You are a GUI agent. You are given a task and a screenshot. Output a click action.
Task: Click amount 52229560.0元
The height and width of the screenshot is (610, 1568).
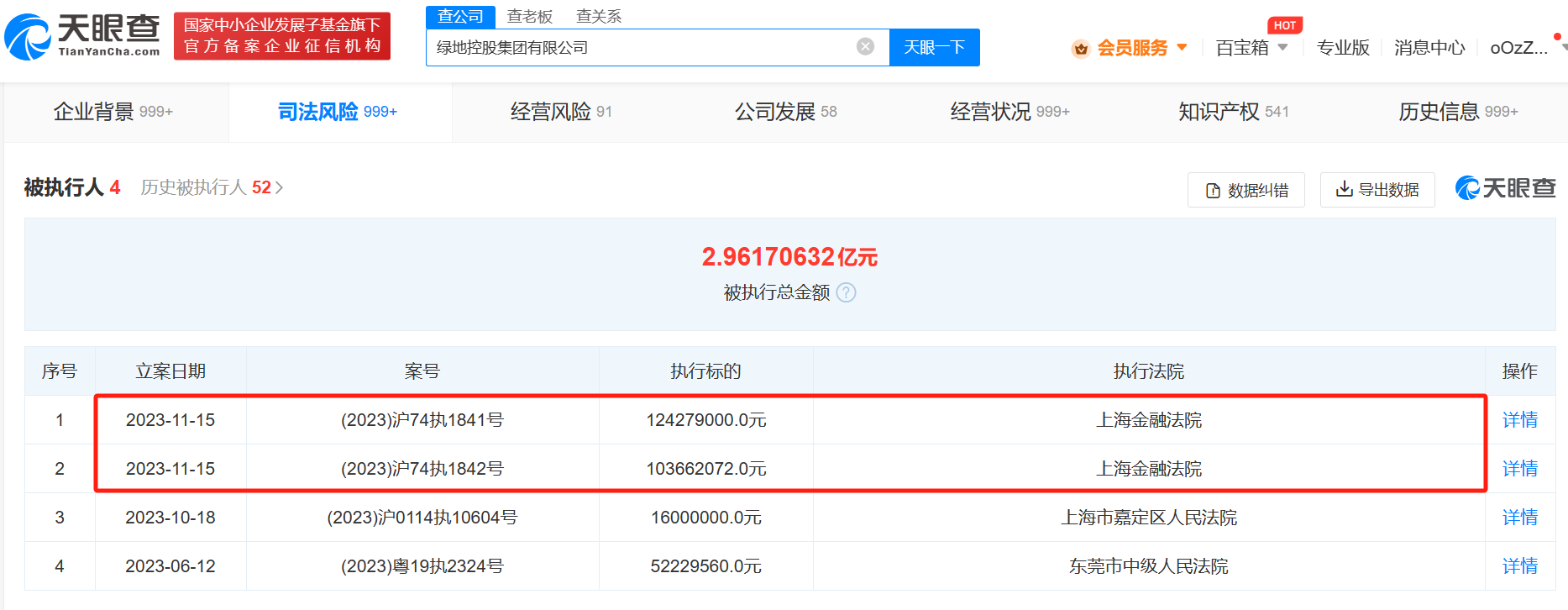tap(706, 566)
